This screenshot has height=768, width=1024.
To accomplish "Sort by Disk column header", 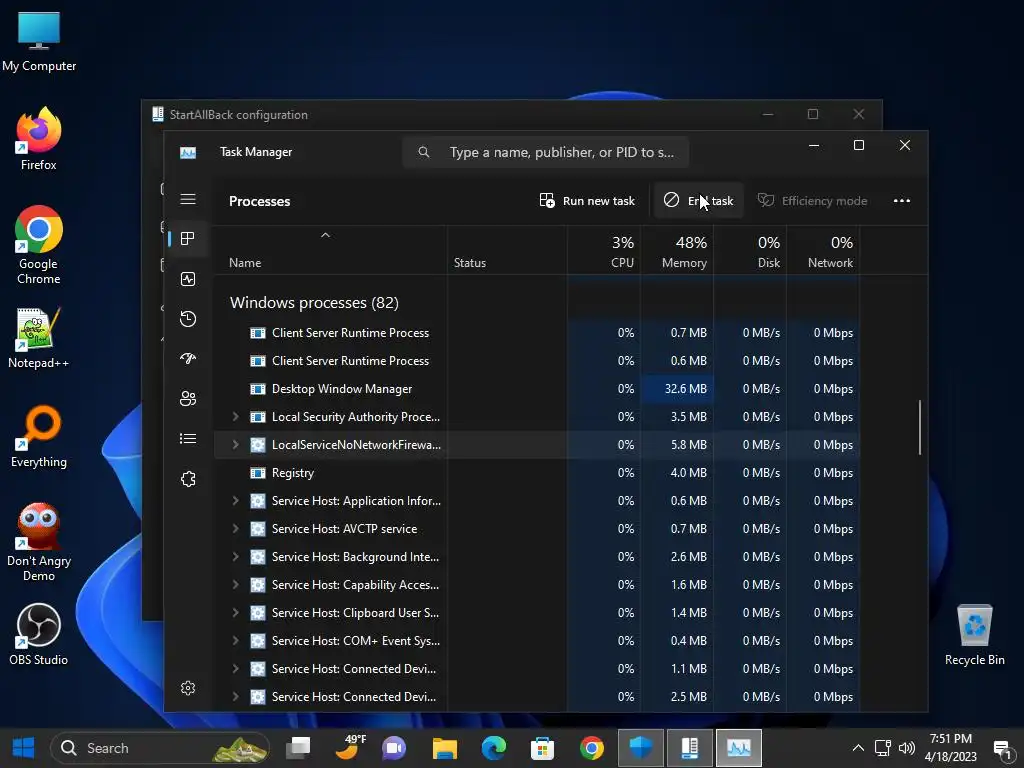I will [750, 251].
